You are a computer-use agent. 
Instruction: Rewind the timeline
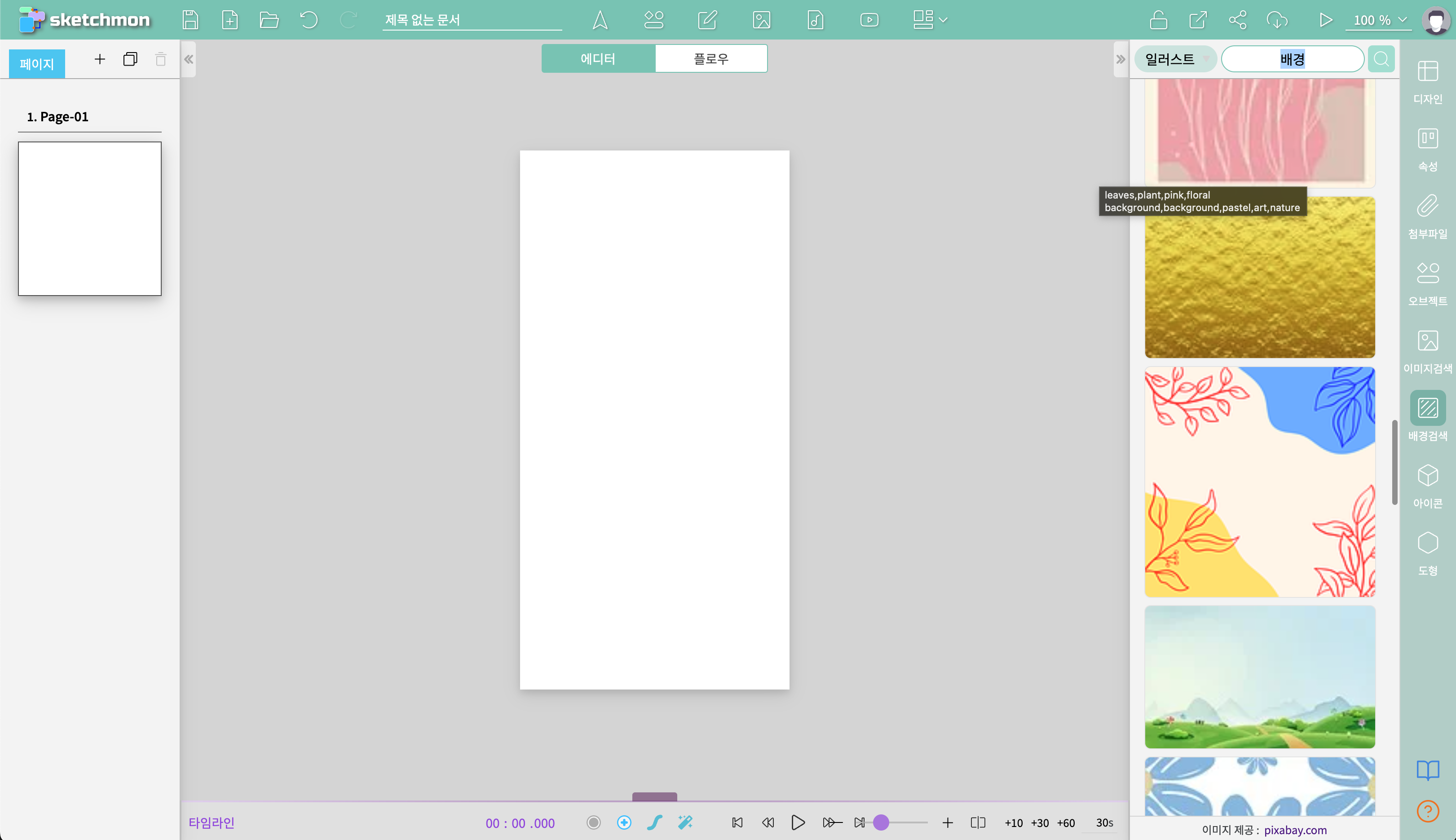tap(768, 822)
